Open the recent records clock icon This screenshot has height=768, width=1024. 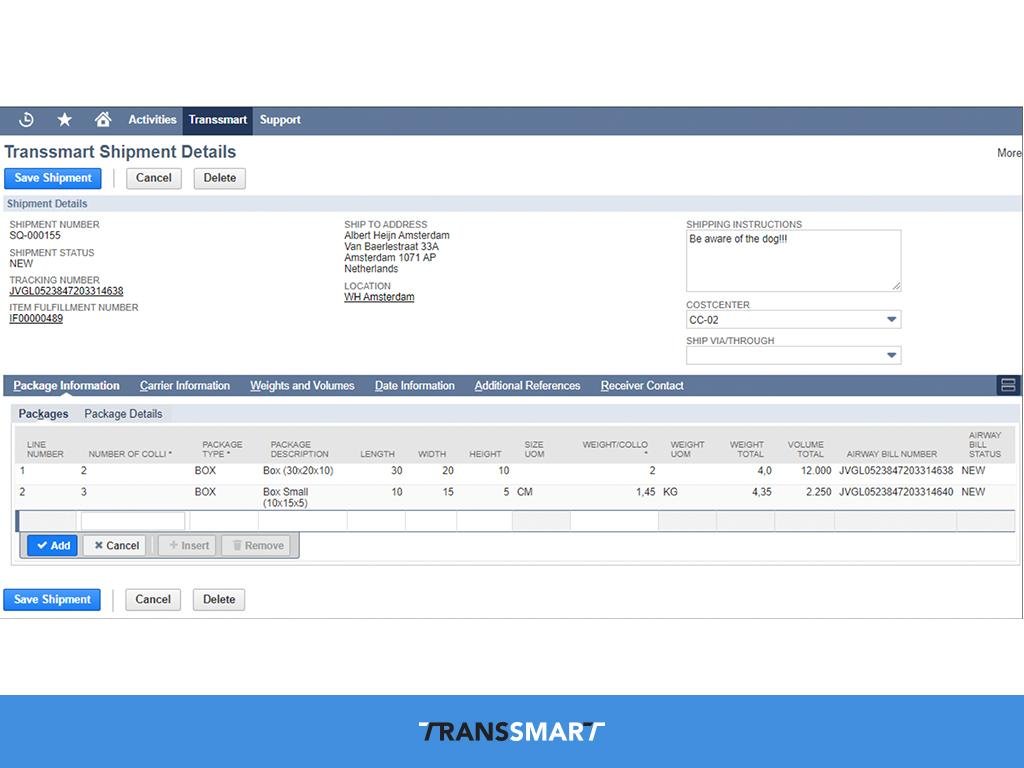tap(26, 120)
